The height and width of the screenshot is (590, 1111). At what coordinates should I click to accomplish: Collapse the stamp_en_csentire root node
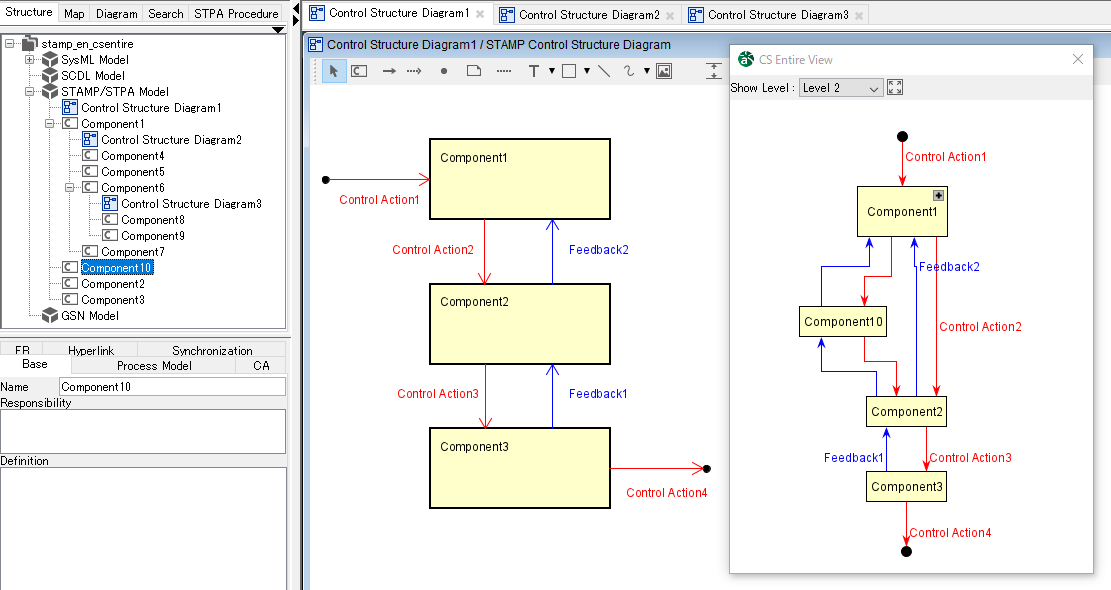pyautogui.click(x=10, y=44)
